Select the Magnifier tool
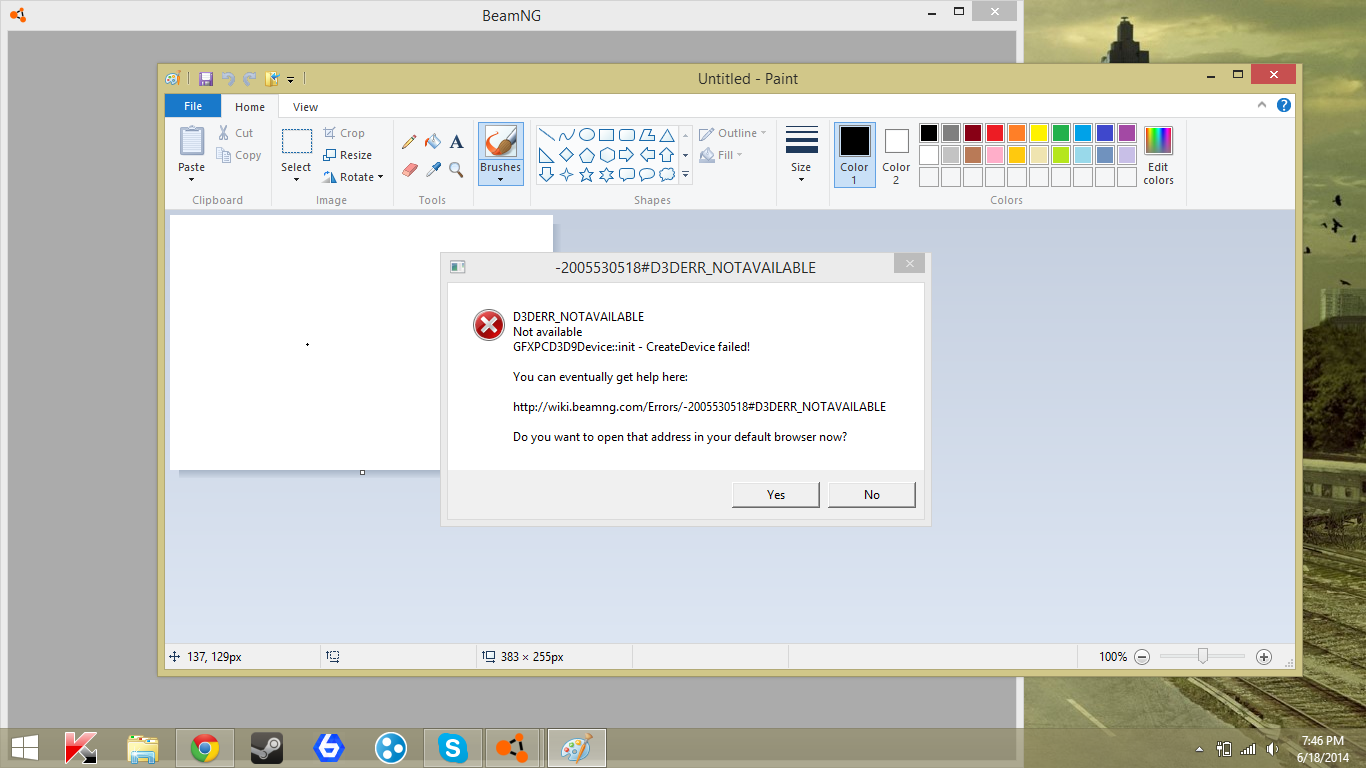 456,170
